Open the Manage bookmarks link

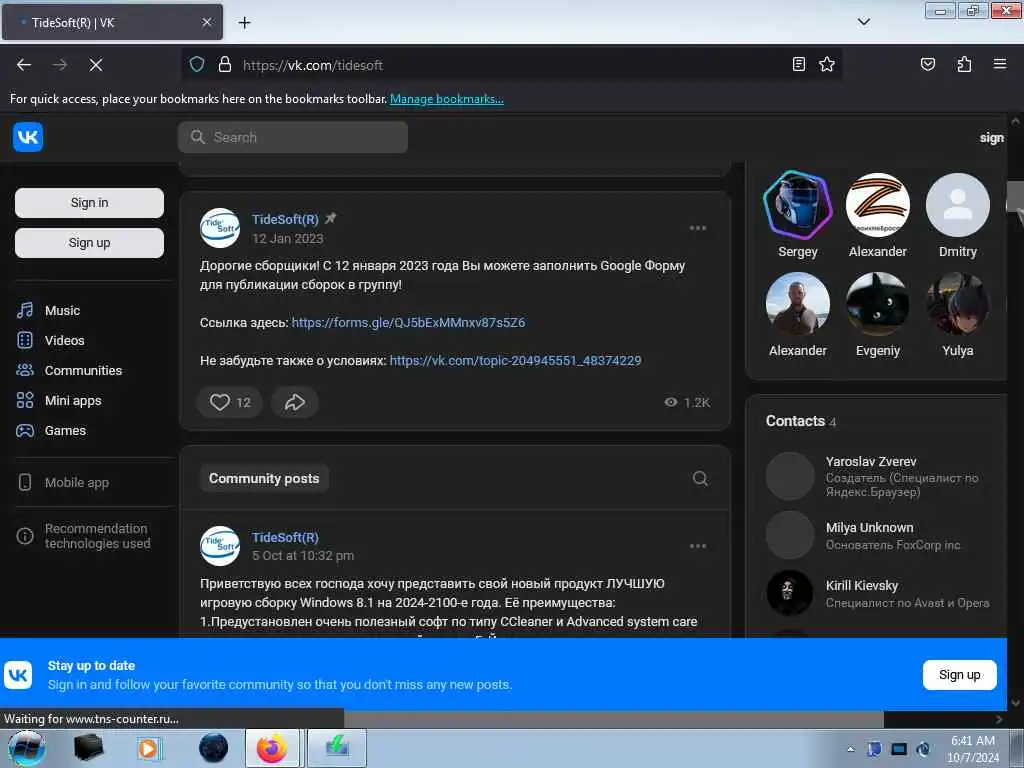pyautogui.click(x=447, y=99)
